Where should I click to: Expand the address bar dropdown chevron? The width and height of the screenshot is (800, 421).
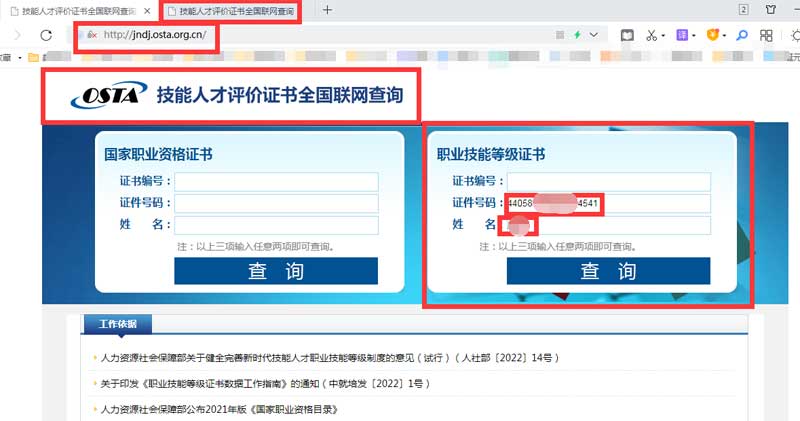[595, 34]
